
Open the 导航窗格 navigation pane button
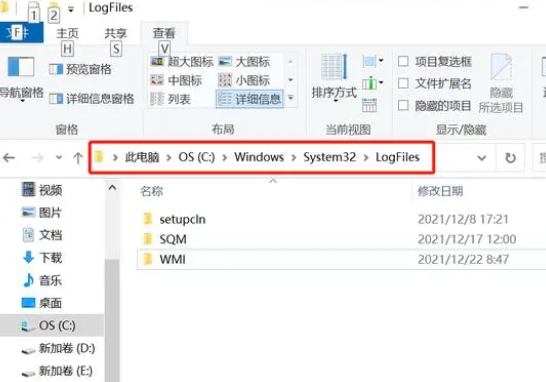[22, 79]
